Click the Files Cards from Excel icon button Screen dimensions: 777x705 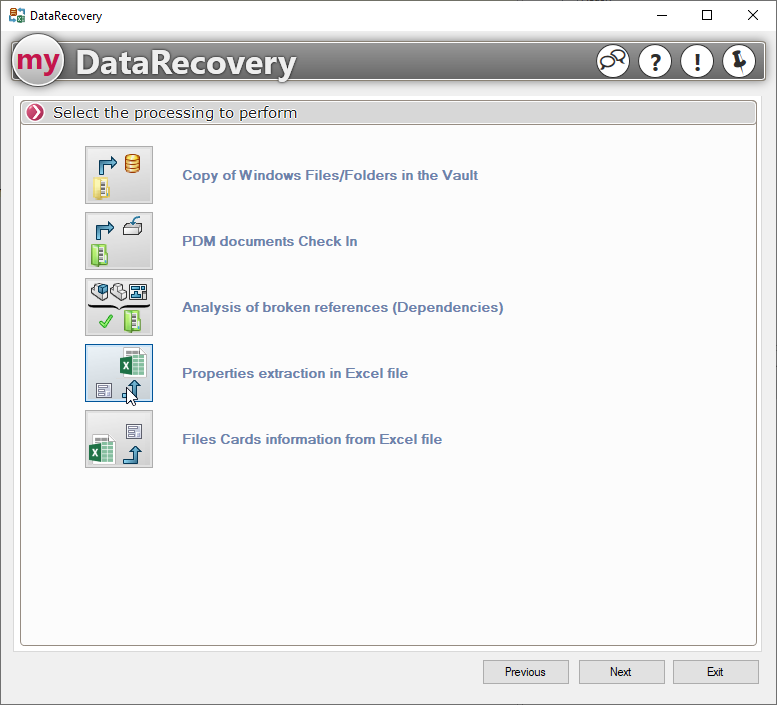119,439
